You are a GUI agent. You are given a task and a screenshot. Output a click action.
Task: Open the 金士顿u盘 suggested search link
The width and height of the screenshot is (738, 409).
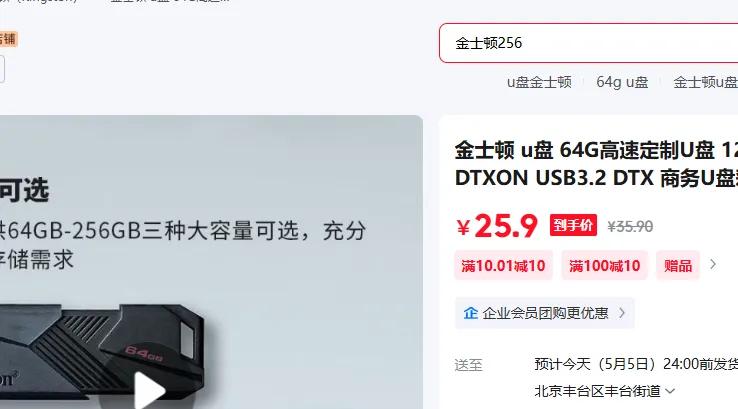[x=705, y=82]
